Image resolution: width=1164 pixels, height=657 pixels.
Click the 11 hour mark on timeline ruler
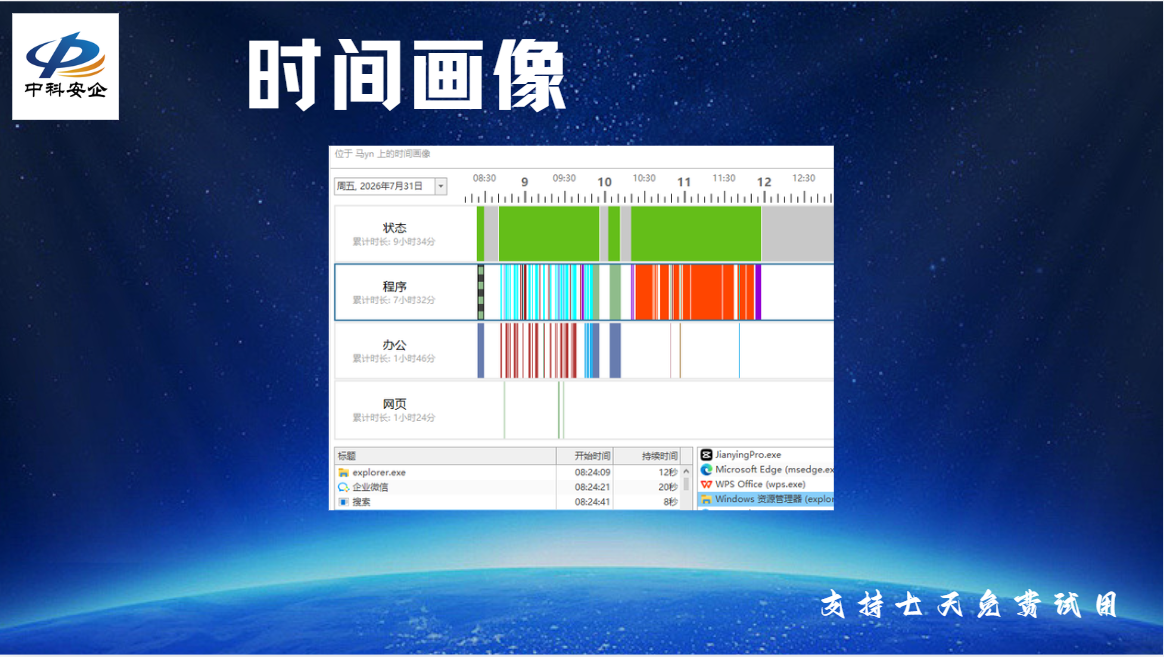pyautogui.click(x=684, y=182)
